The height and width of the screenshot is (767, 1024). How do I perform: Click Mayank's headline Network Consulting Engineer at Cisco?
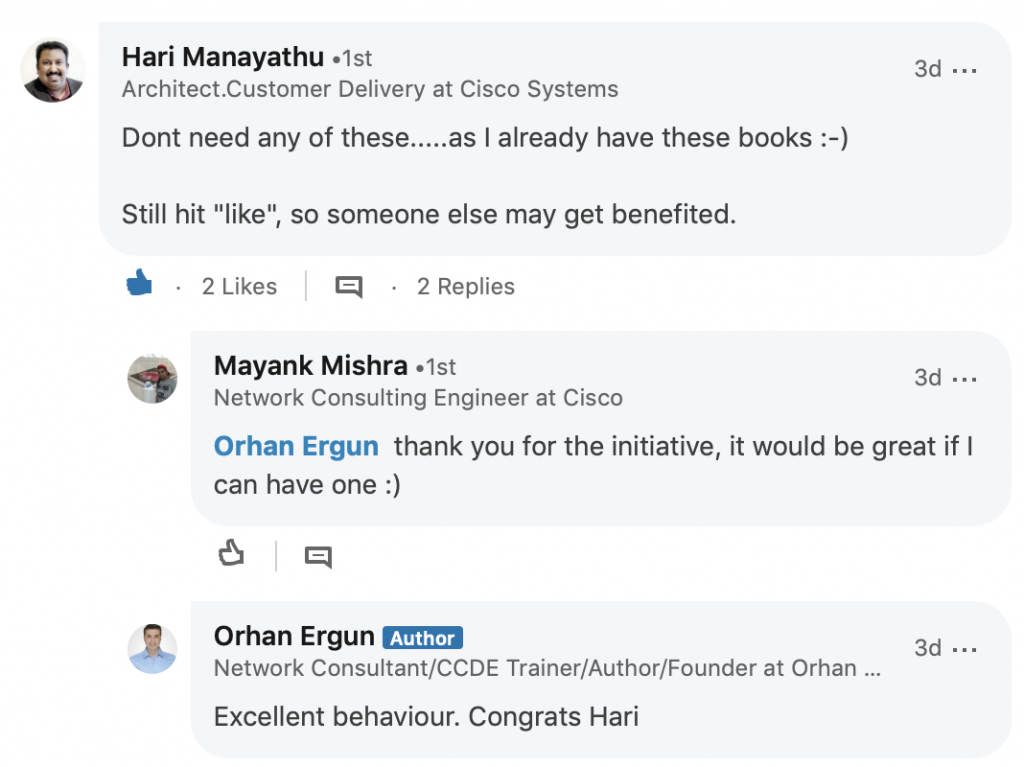pyautogui.click(x=418, y=398)
